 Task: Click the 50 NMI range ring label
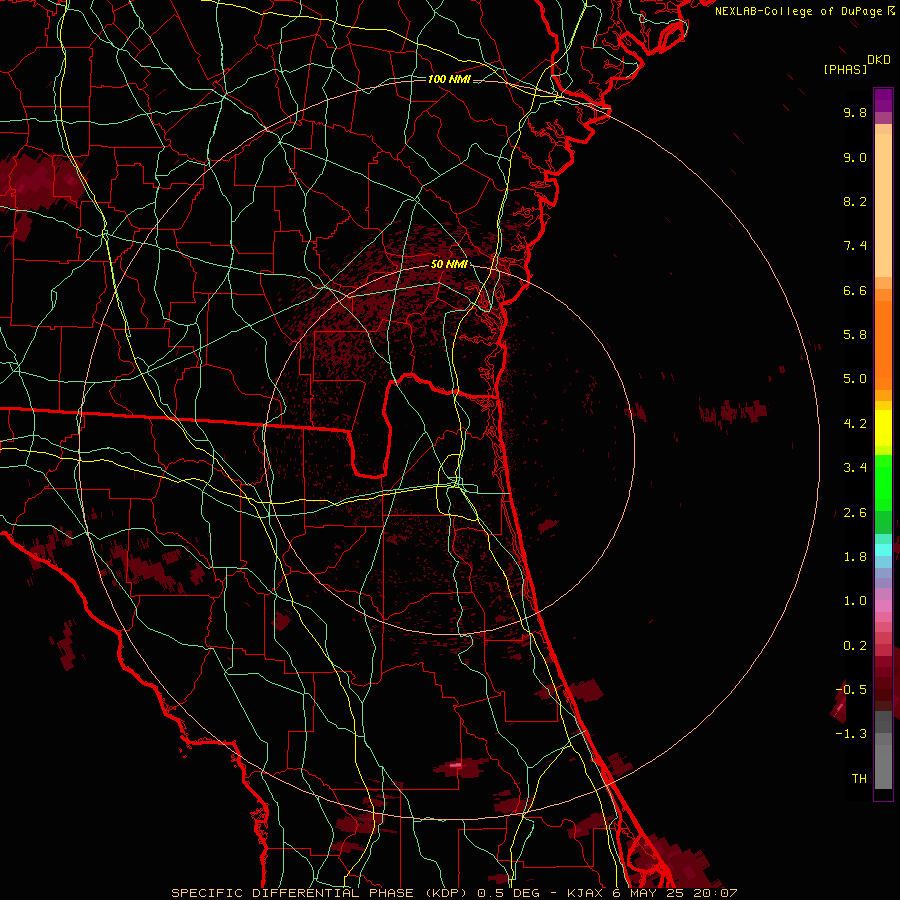pyautogui.click(x=449, y=264)
